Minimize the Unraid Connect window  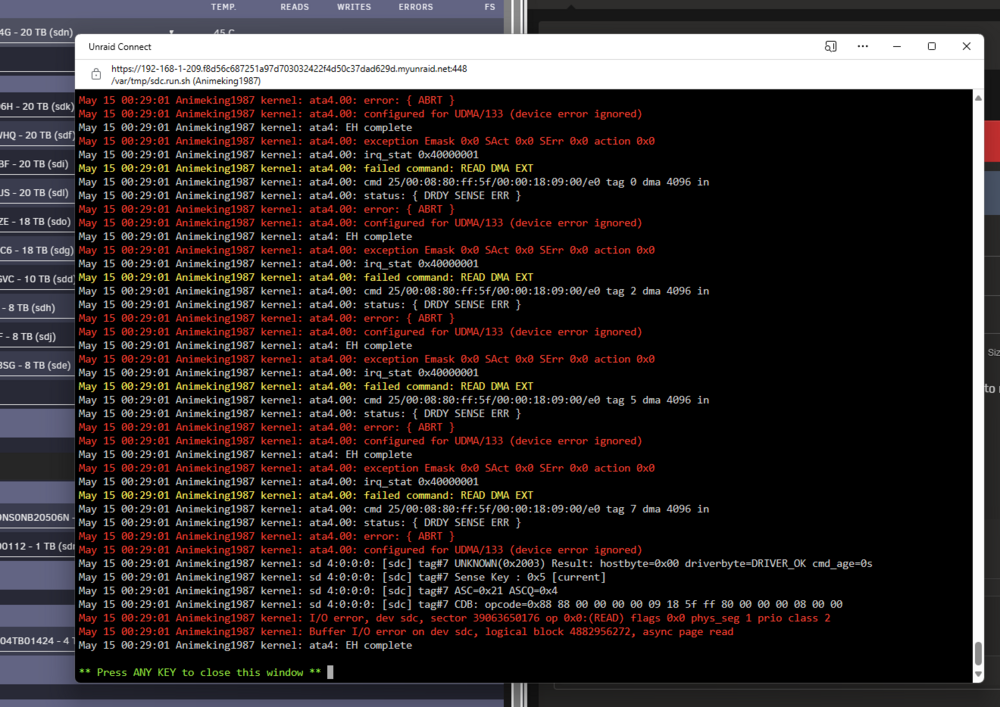click(x=897, y=47)
